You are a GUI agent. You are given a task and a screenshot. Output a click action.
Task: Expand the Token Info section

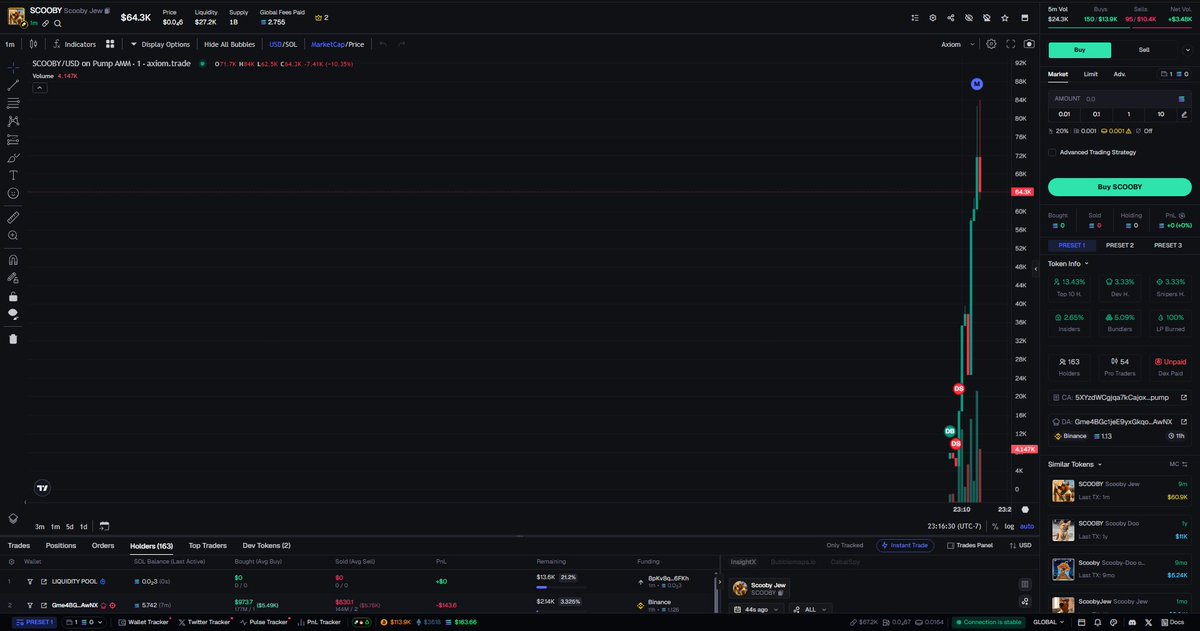coord(1069,263)
